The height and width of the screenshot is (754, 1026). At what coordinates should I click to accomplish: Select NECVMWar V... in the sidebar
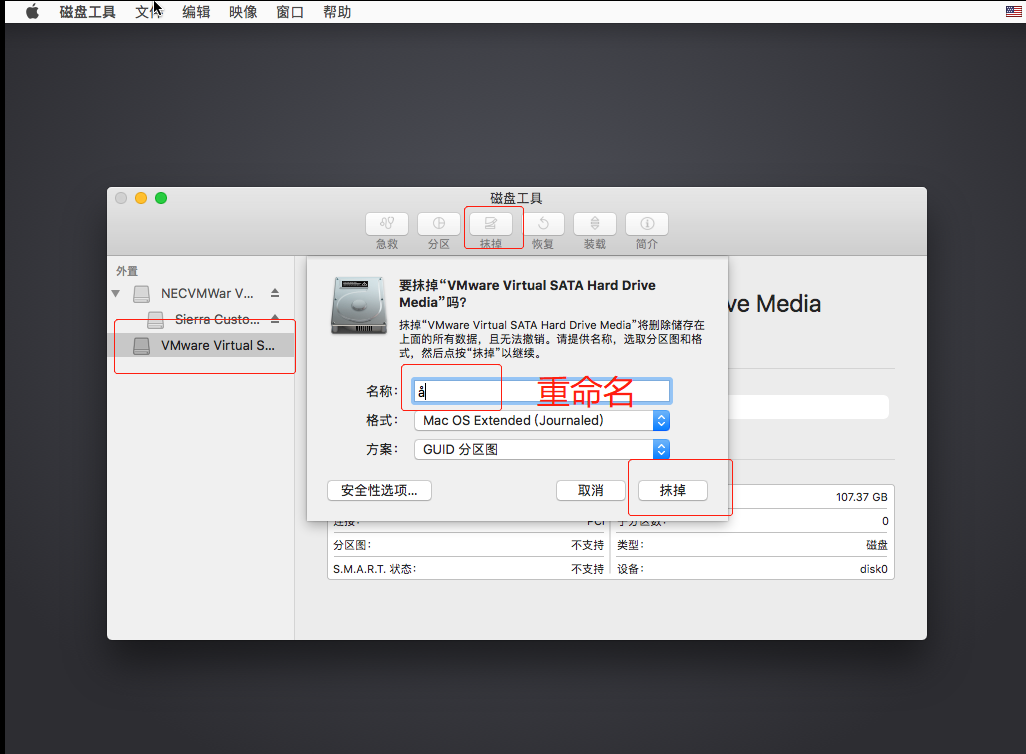201,293
